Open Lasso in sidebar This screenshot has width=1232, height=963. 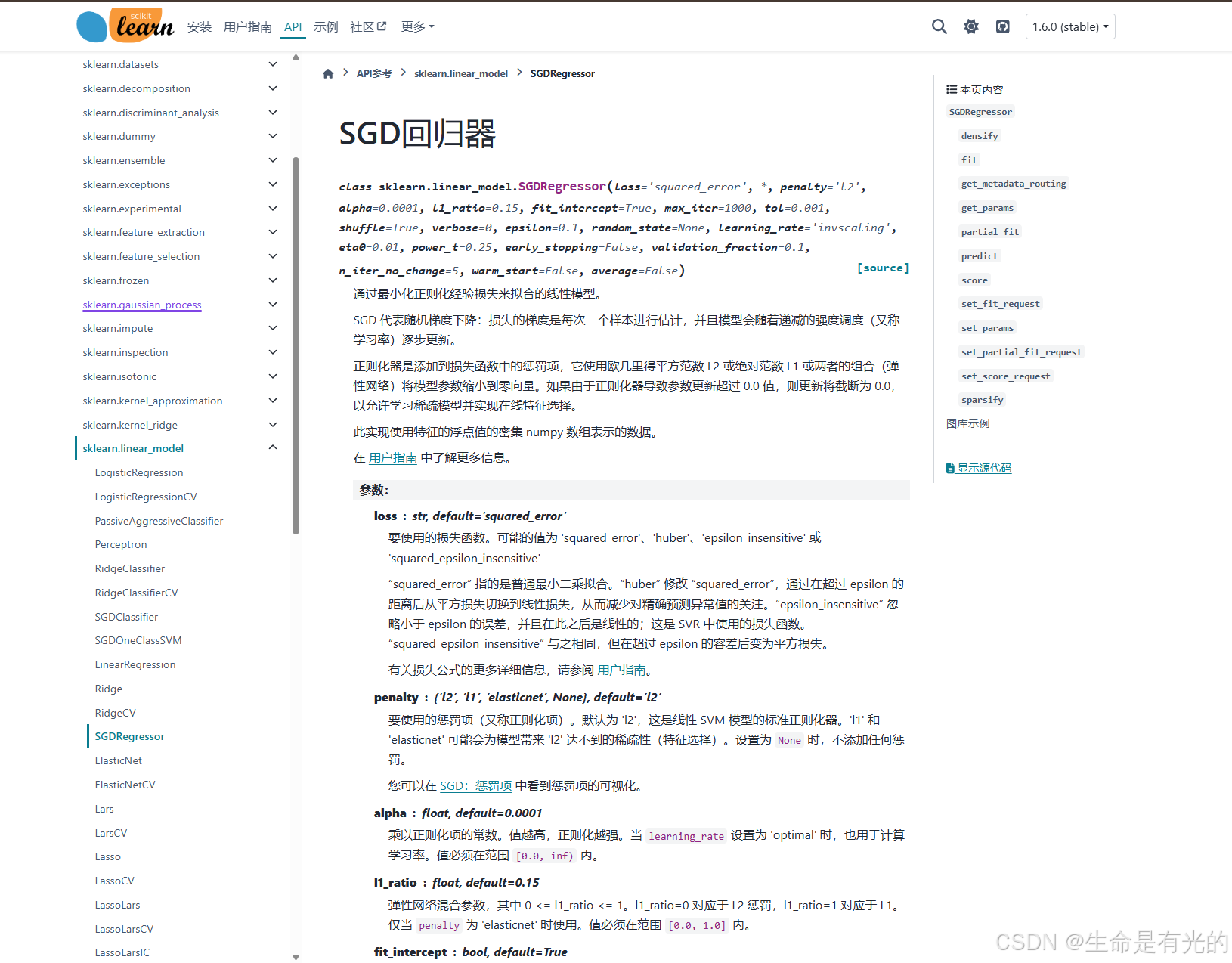tap(108, 856)
